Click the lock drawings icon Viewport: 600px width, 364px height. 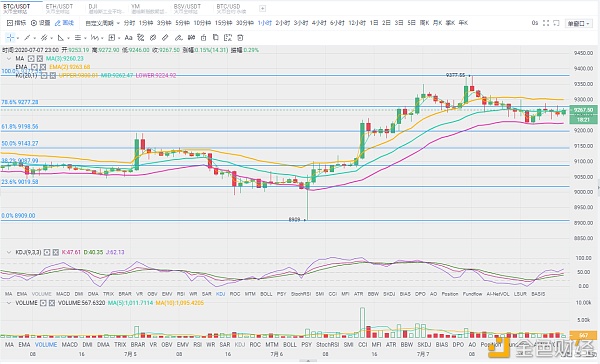tap(204, 38)
